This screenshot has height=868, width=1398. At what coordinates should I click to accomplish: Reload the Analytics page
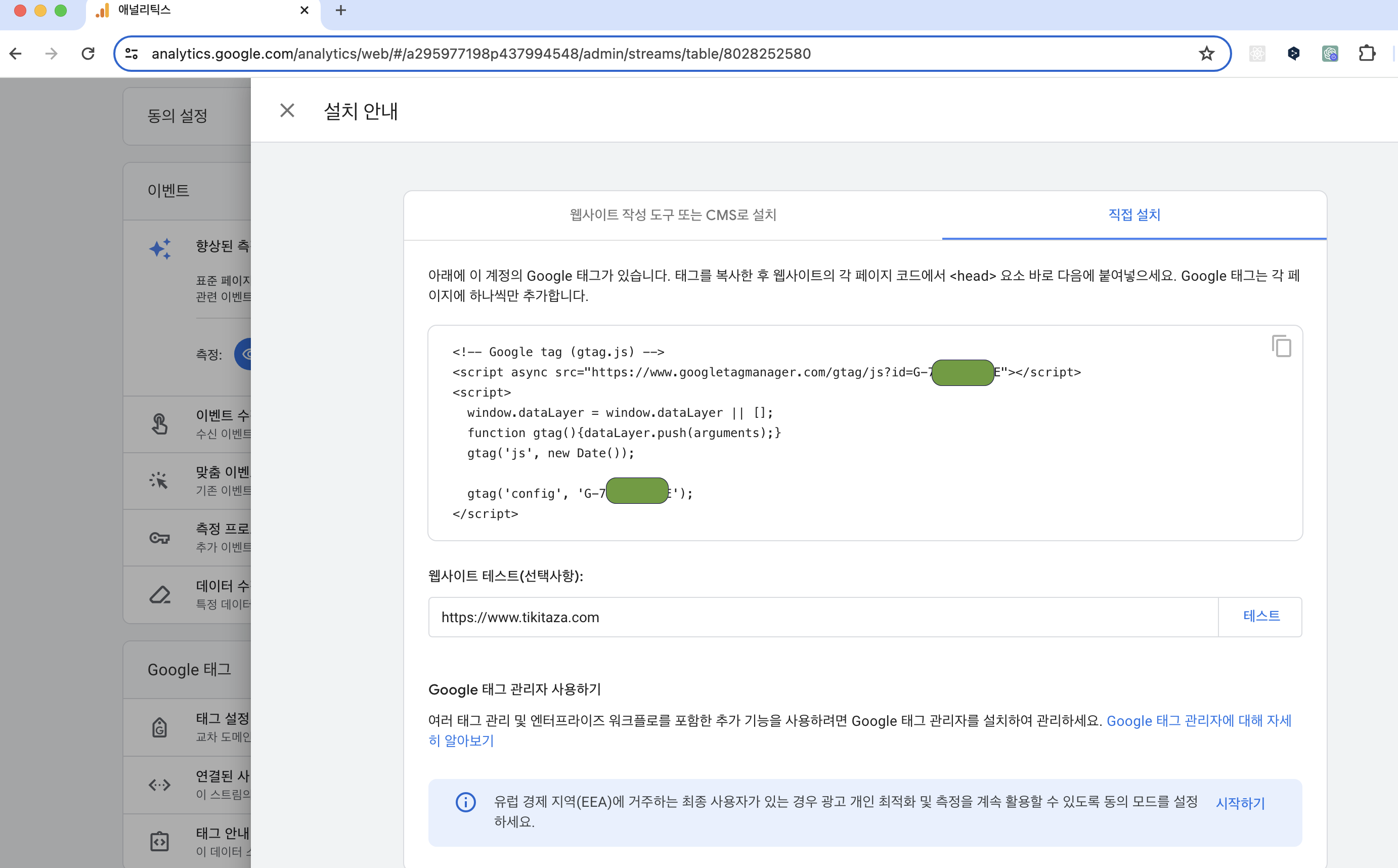(88, 54)
